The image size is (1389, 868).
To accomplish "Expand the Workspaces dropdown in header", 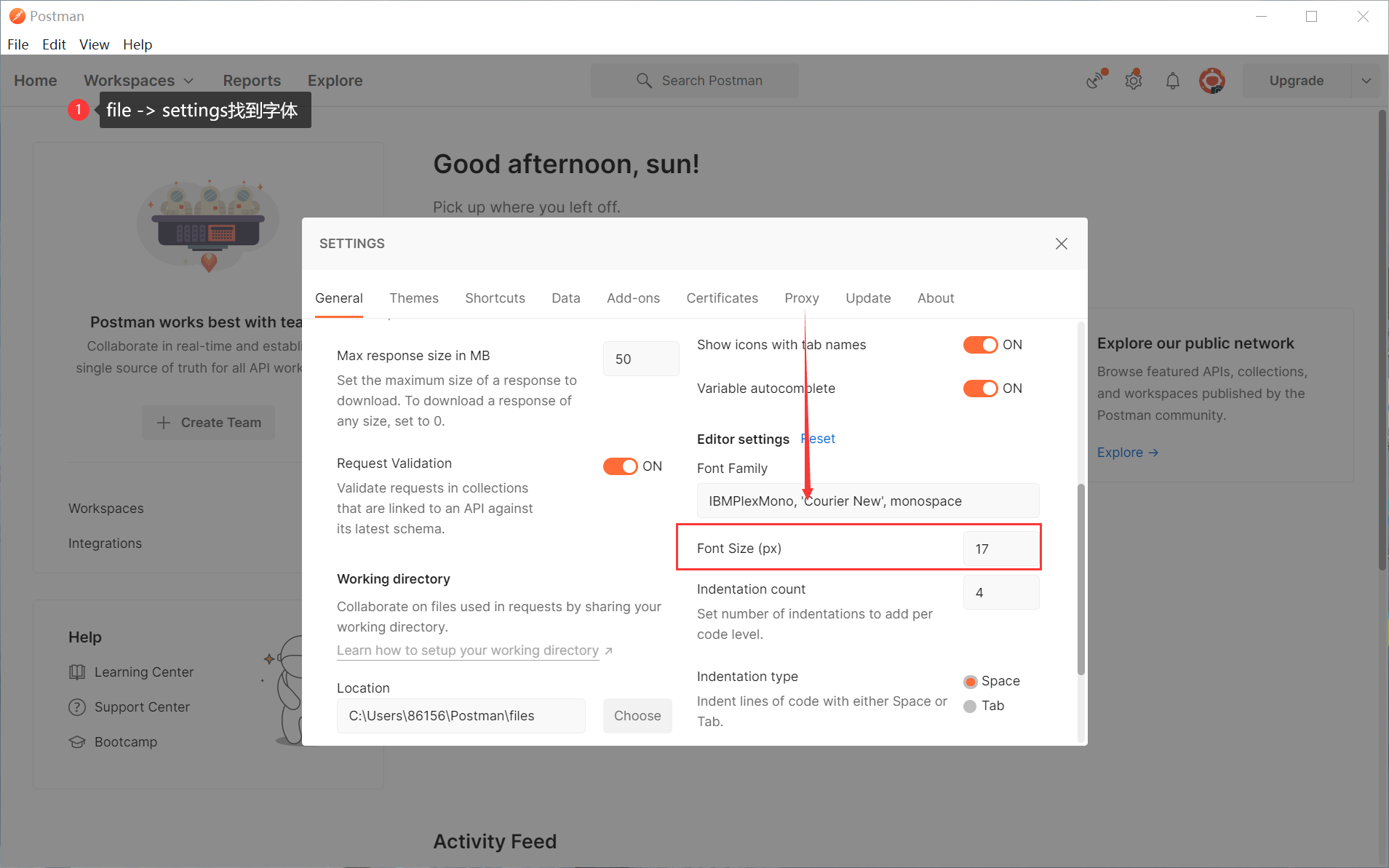I will [139, 80].
